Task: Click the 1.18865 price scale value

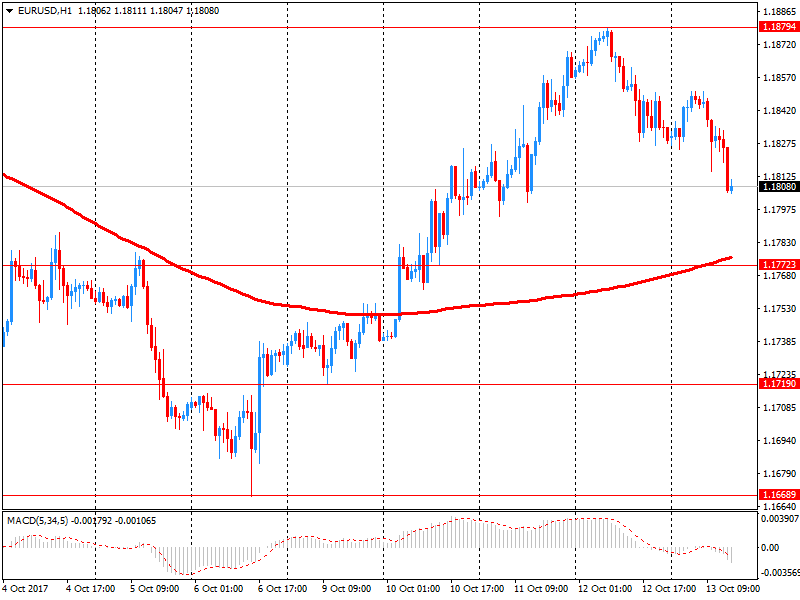Action: (780, 12)
